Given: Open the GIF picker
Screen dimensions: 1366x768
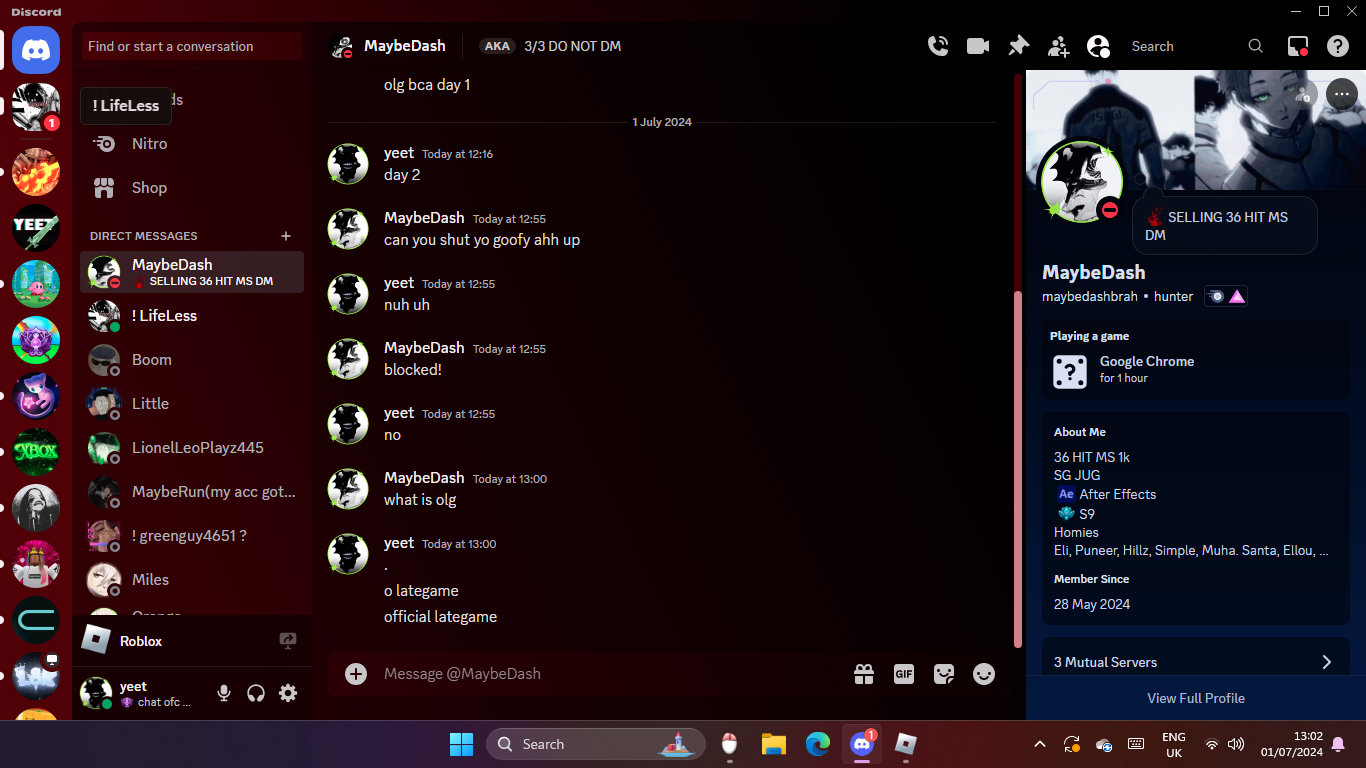Looking at the screenshot, I should pos(904,674).
